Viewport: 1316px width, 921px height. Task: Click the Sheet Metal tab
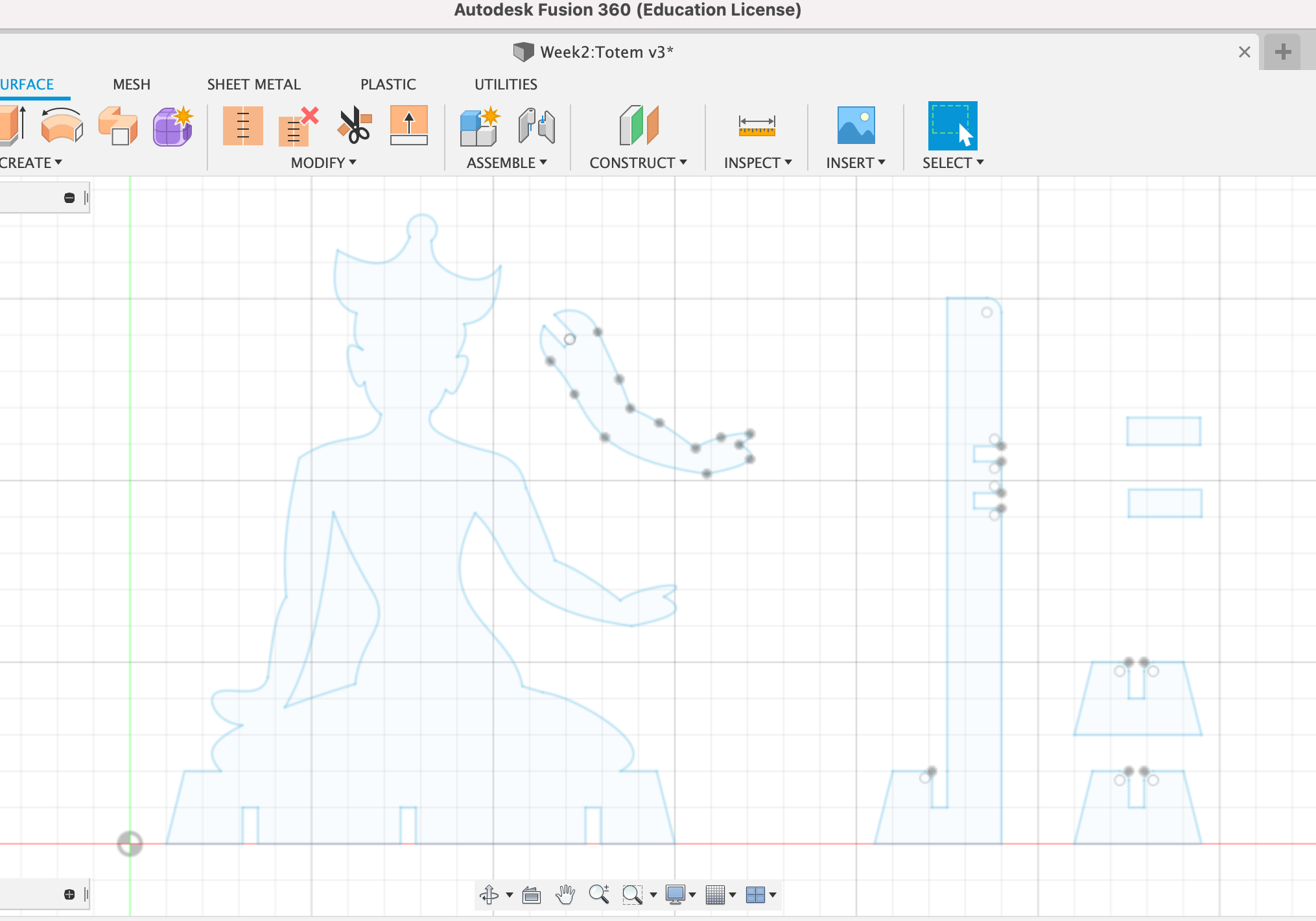(252, 84)
